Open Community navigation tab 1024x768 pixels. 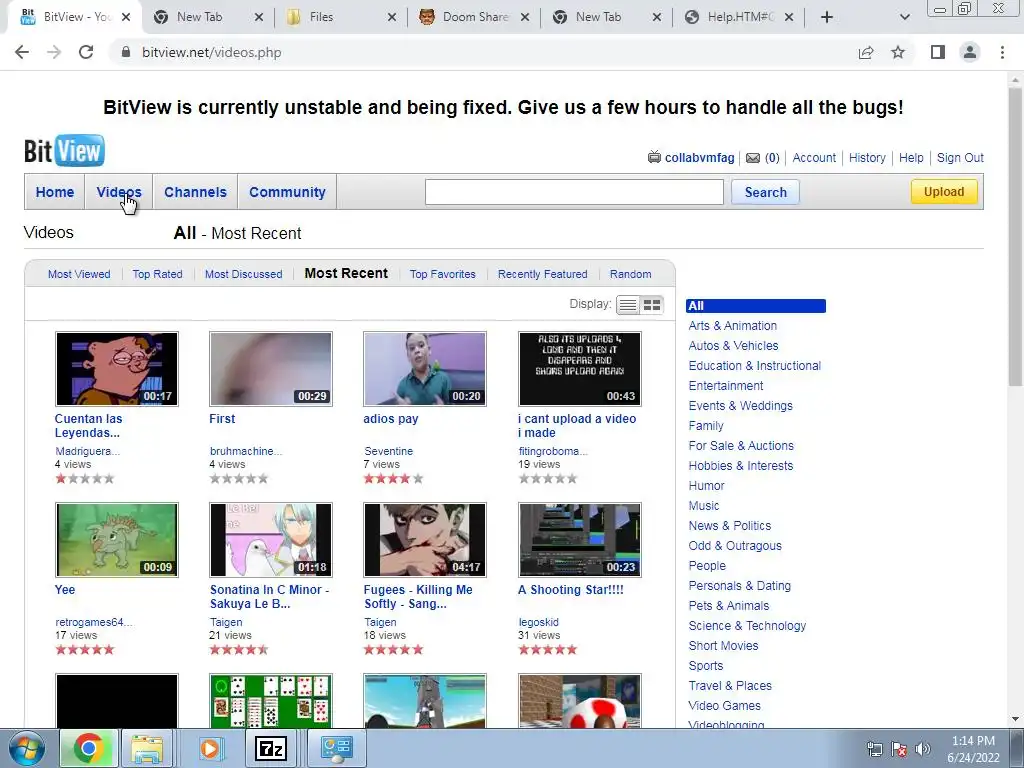pos(287,192)
